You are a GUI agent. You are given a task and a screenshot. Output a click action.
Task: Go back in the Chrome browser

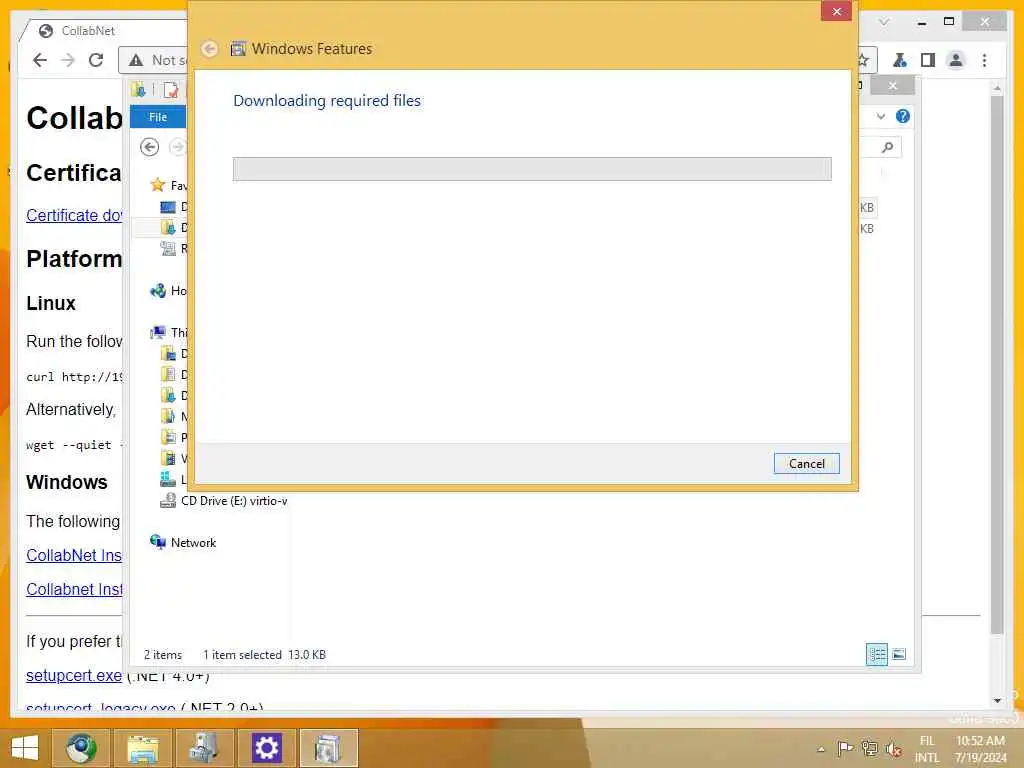[40, 60]
